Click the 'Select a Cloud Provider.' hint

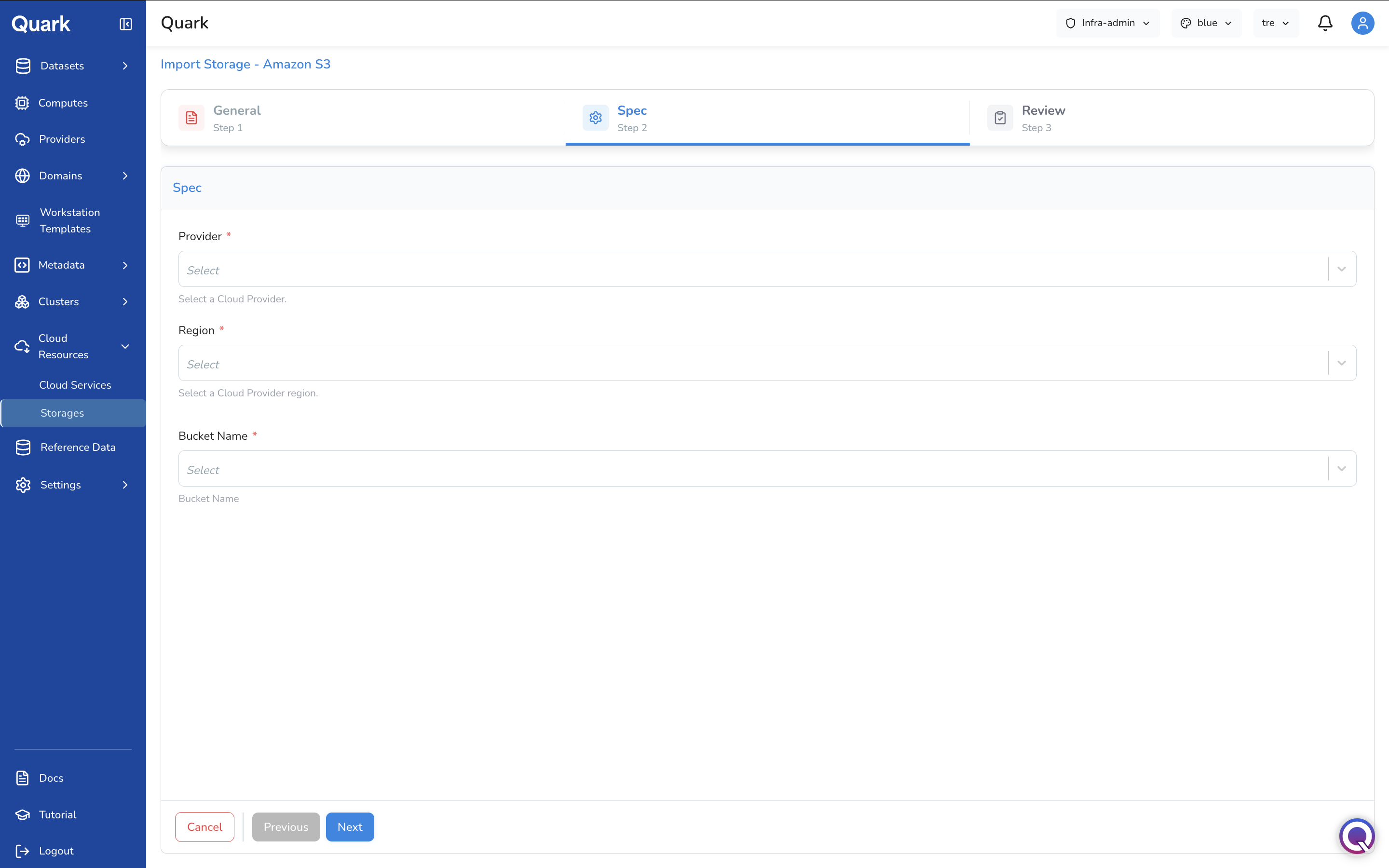(x=232, y=299)
